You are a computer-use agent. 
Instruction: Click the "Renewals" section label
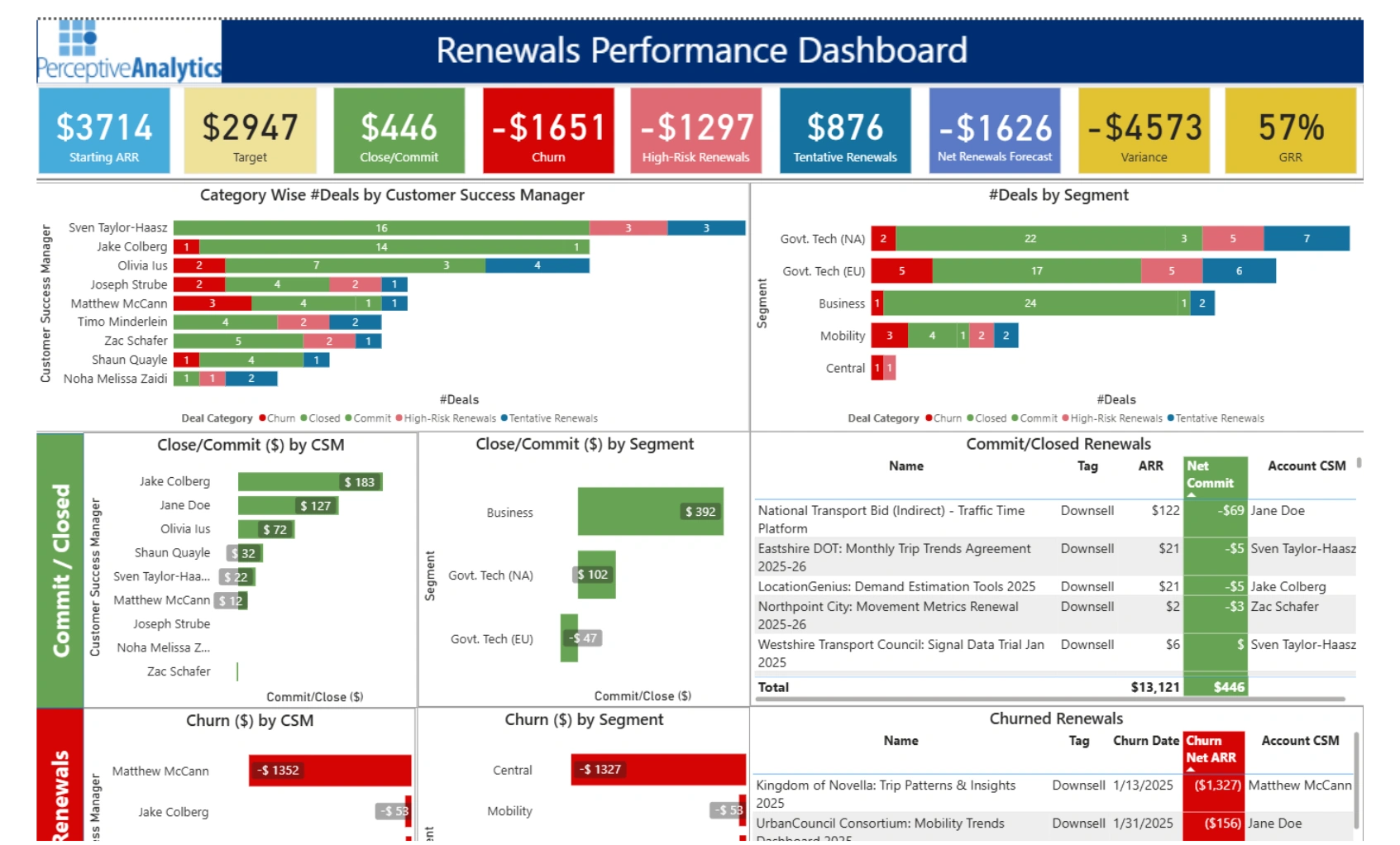[x=60, y=781]
